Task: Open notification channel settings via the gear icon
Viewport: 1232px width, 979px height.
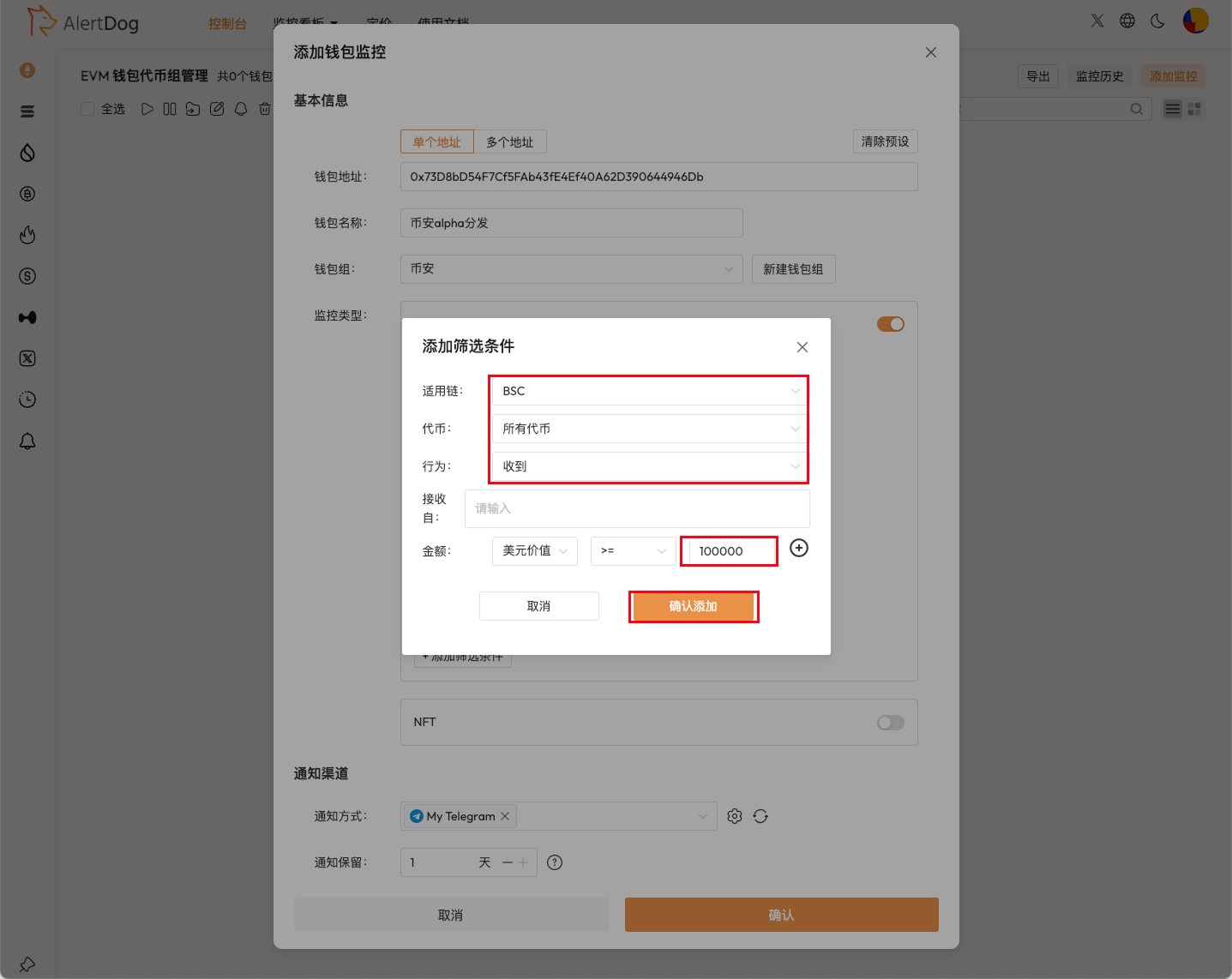Action: pos(735,815)
